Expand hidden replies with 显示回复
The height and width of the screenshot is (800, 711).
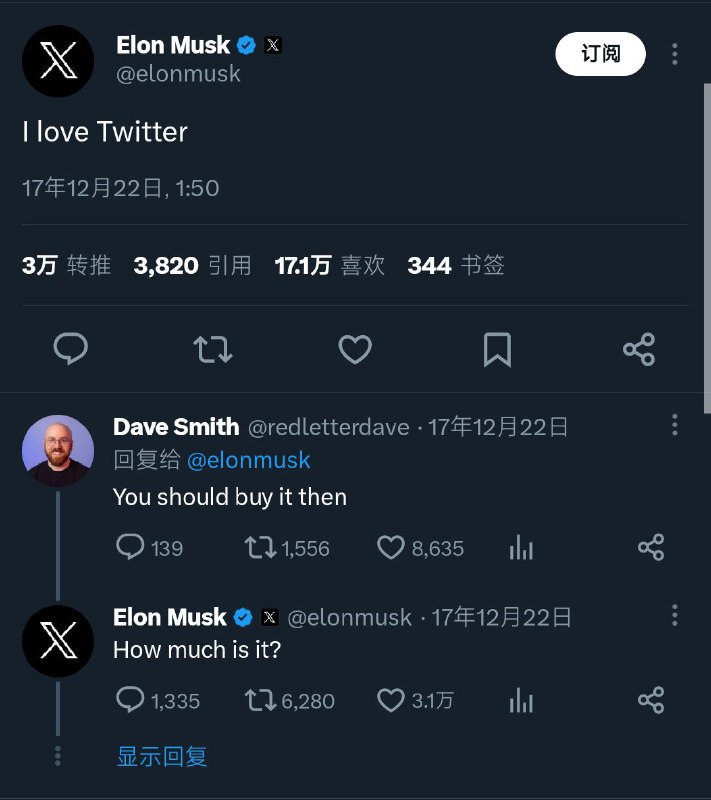(x=162, y=757)
